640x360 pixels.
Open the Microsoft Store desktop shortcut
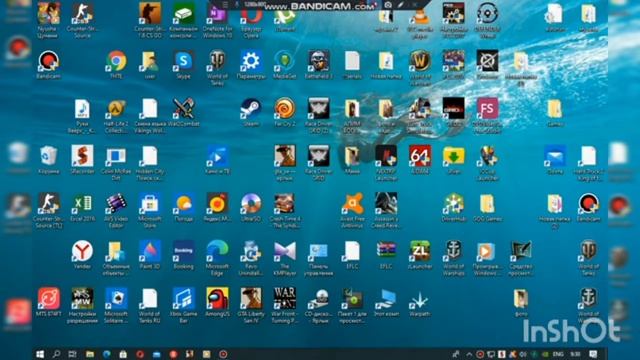(150, 204)
